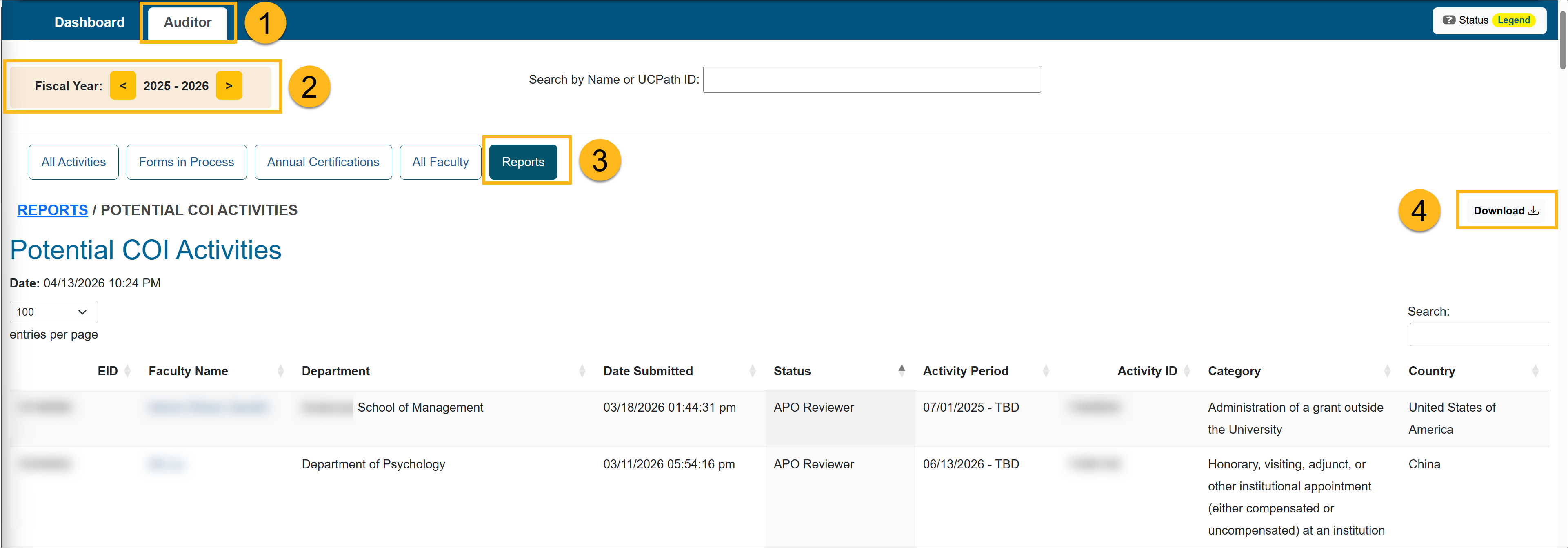Image resolution: width=1568 pixels, height=548 pixels.
Task: Follow the REPORTS breadcrumb link
Action: point(52,210)
